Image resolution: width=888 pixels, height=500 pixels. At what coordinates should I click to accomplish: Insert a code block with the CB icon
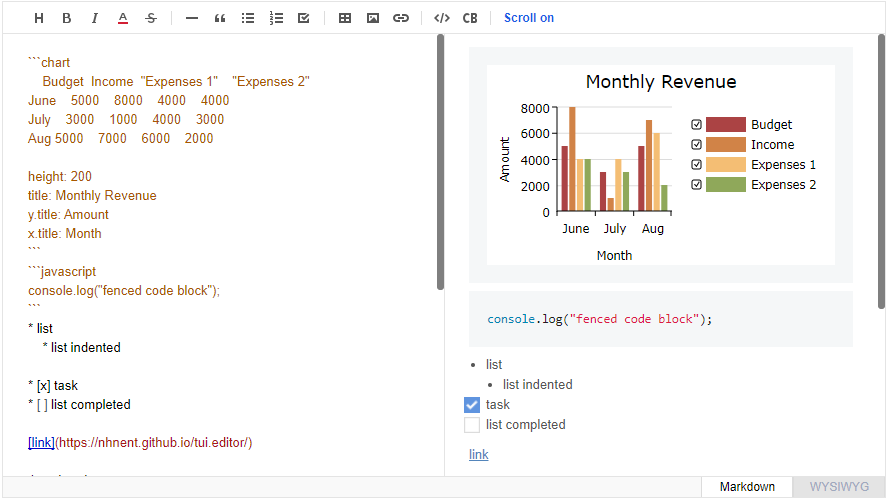click(x=470, y=18)
